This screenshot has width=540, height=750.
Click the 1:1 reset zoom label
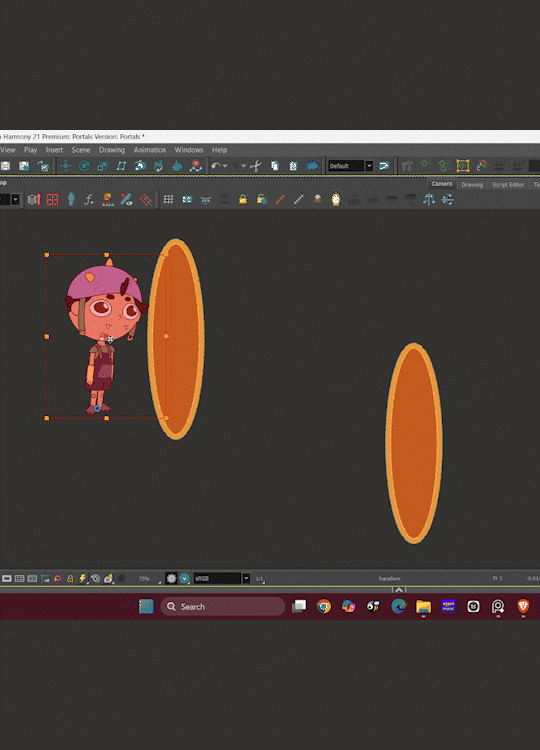coord(259,579)
